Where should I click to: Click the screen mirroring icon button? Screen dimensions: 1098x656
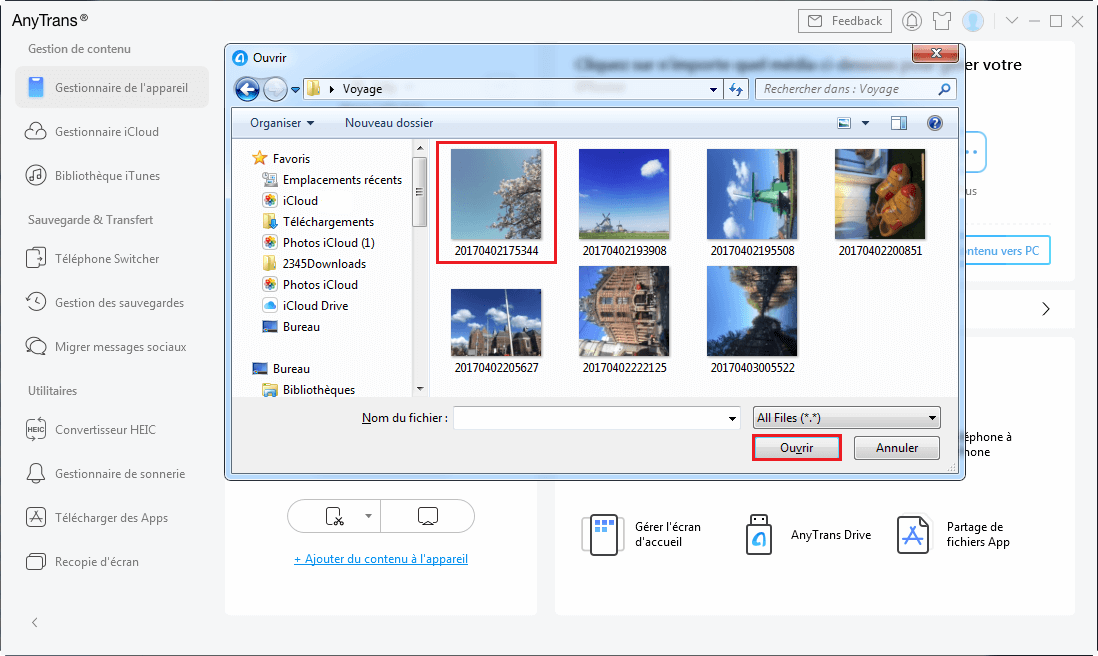[x=428, y=517]
